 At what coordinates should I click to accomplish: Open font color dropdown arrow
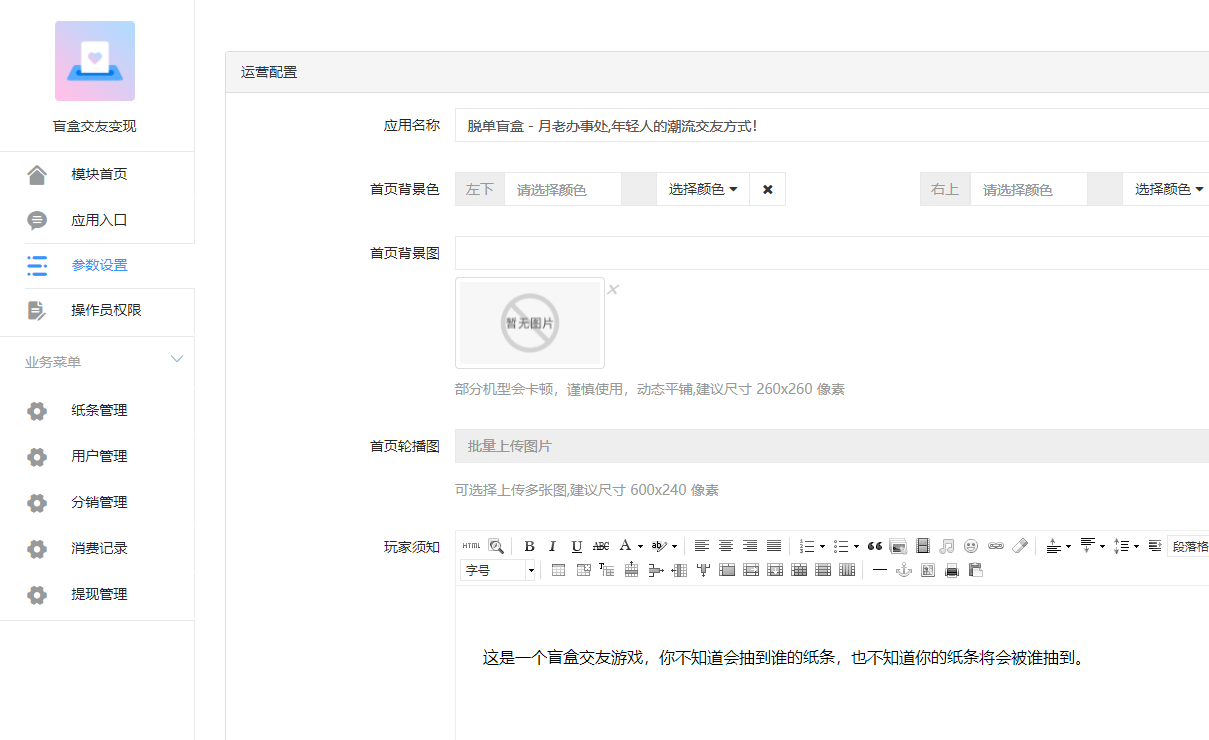point(640,547)
